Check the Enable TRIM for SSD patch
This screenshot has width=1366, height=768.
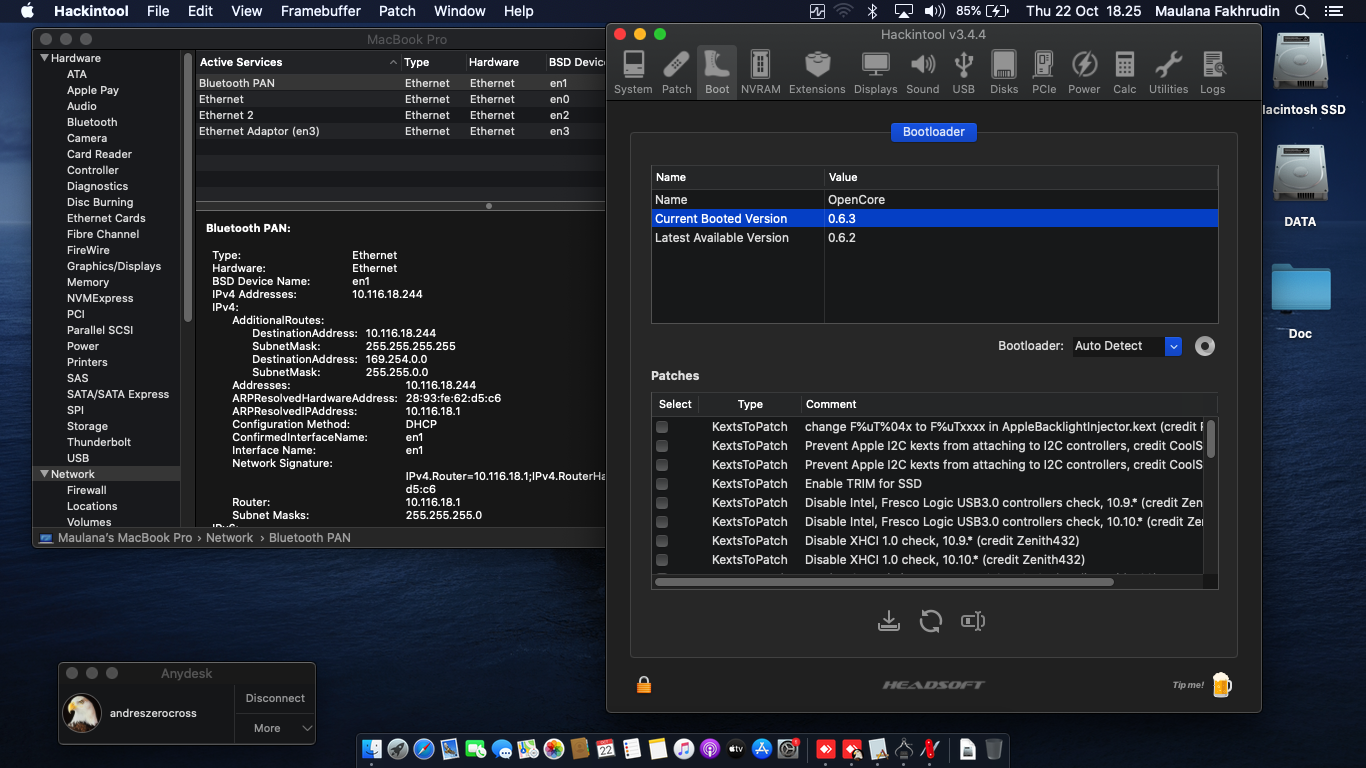coord(662,484)
